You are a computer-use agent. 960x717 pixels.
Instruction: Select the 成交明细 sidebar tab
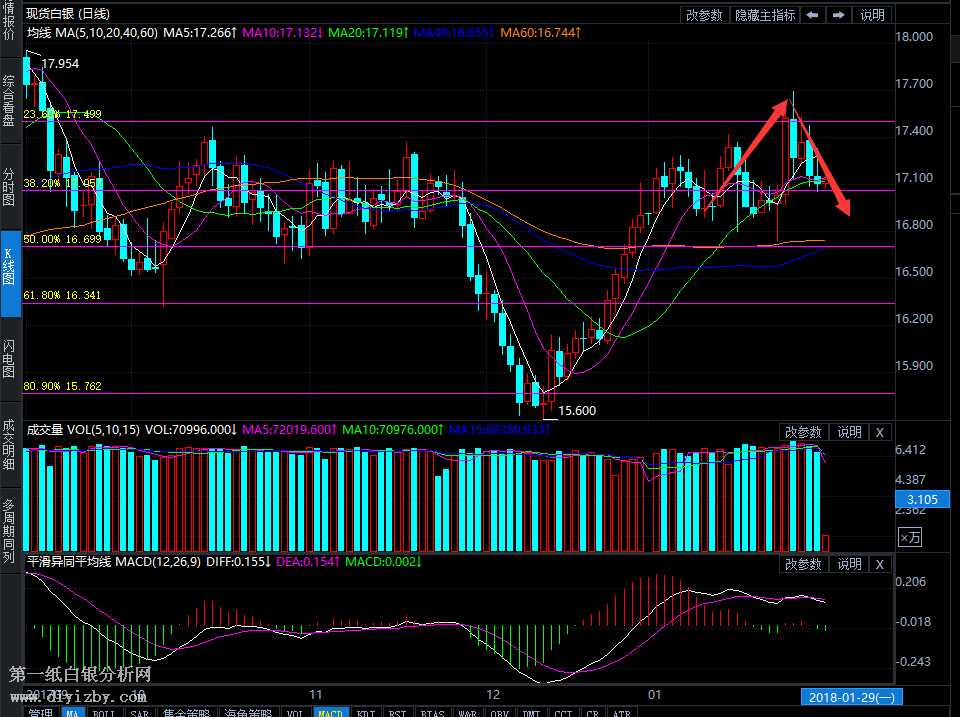(9, 444)
